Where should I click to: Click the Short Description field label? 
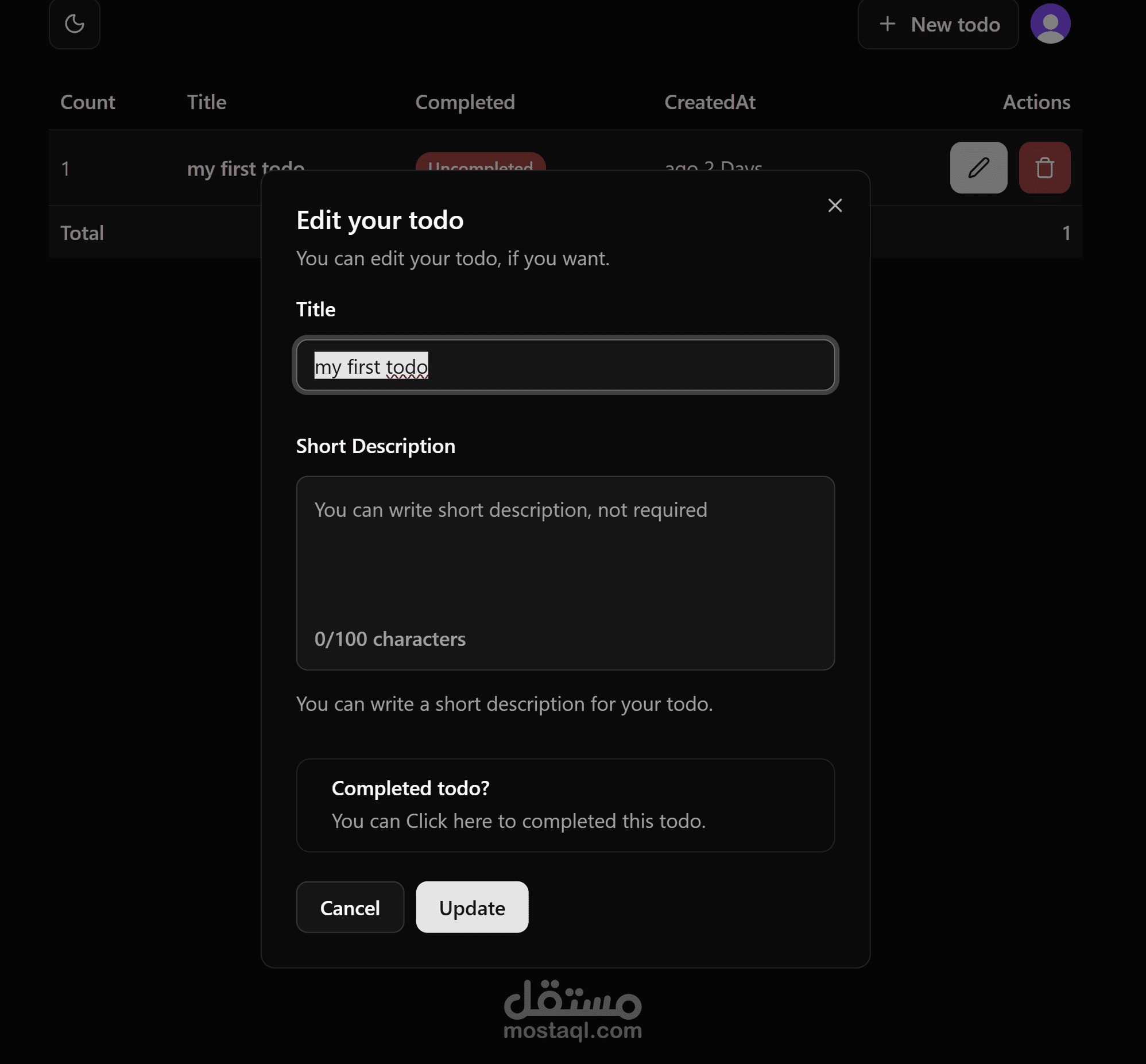375,446
